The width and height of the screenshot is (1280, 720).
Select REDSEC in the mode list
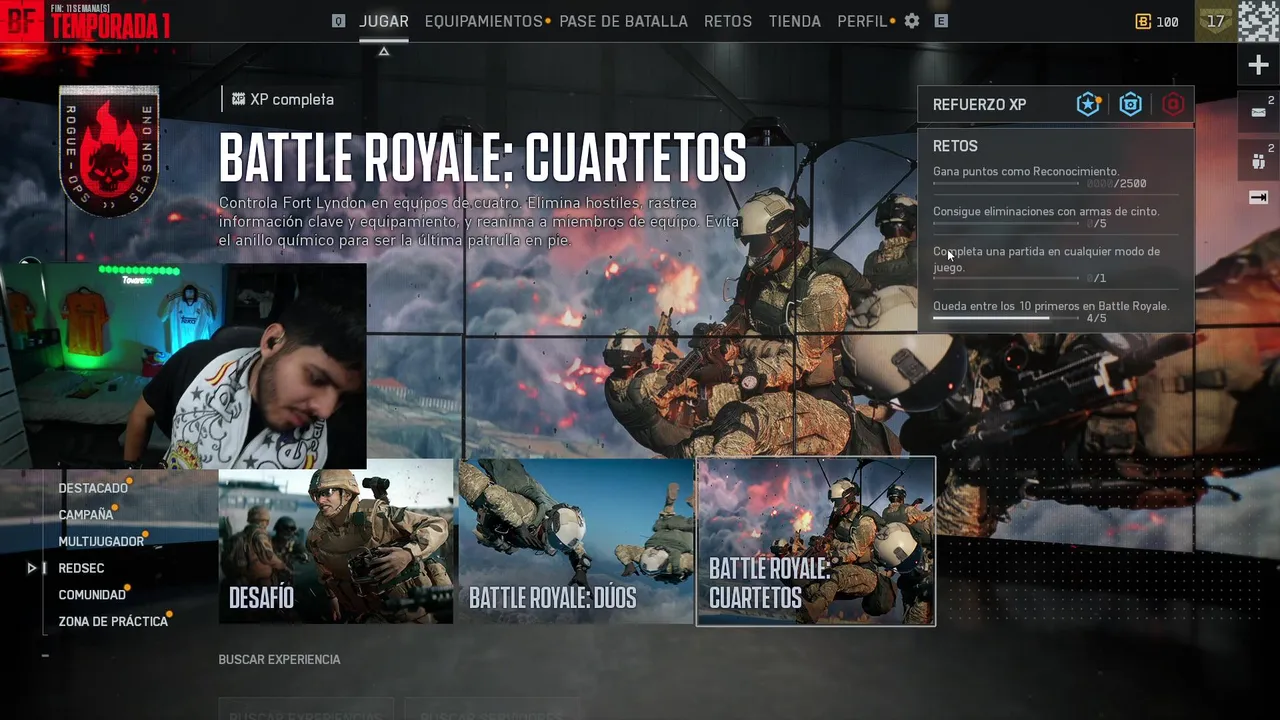coord(81,568)
